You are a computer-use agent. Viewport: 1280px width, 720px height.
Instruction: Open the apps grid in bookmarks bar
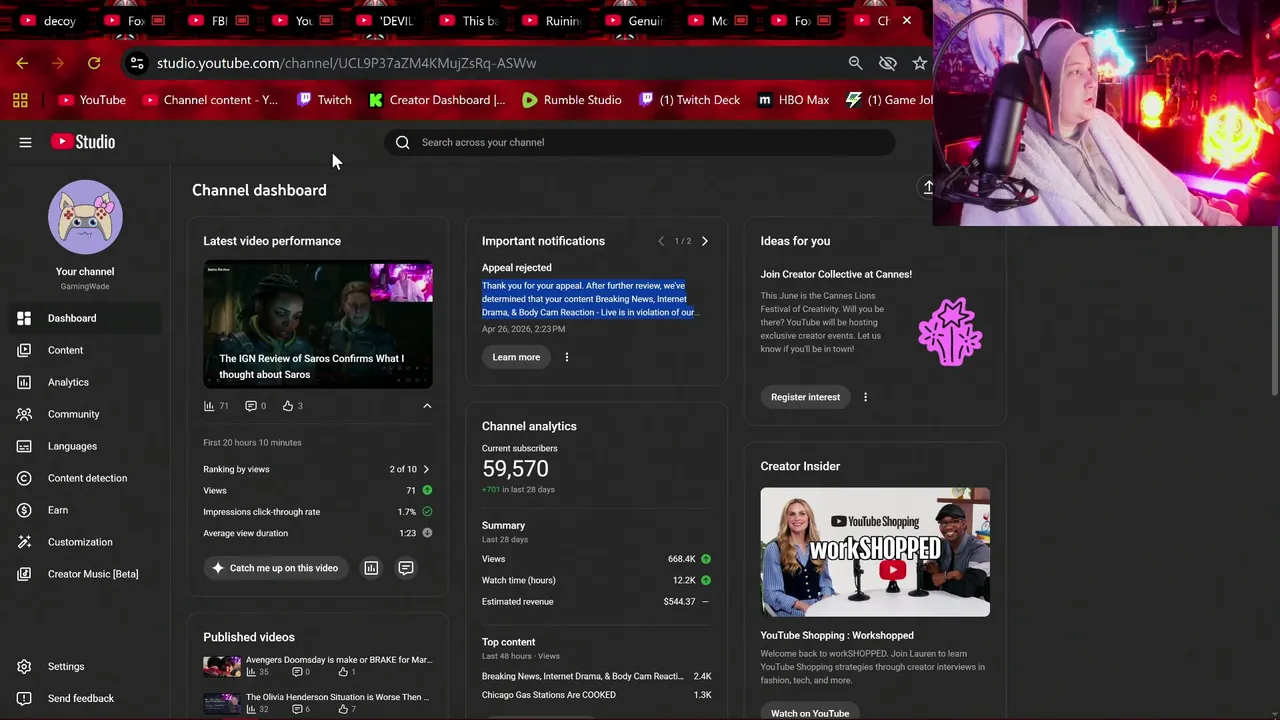click(x=20, y=100)
